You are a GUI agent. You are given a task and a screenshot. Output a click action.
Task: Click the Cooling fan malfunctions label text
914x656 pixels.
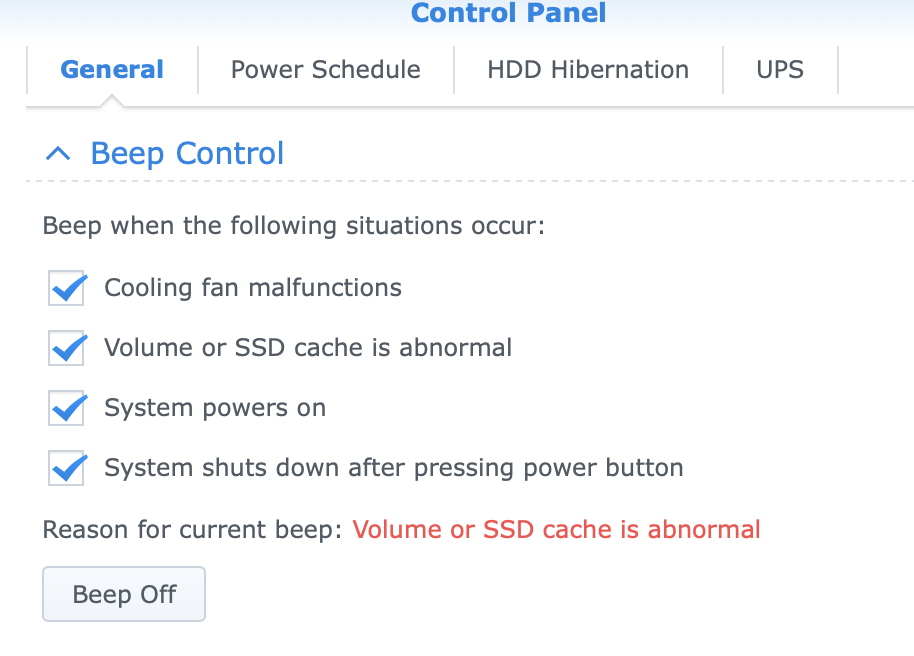pos(253,288)
